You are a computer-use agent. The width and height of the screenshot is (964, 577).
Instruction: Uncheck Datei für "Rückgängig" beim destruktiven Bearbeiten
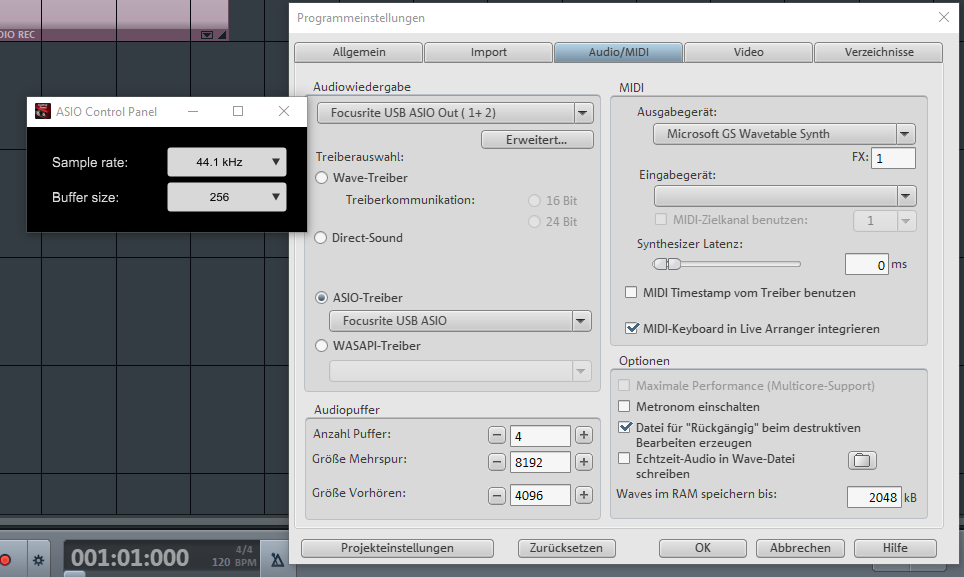(x=625, y=427)
